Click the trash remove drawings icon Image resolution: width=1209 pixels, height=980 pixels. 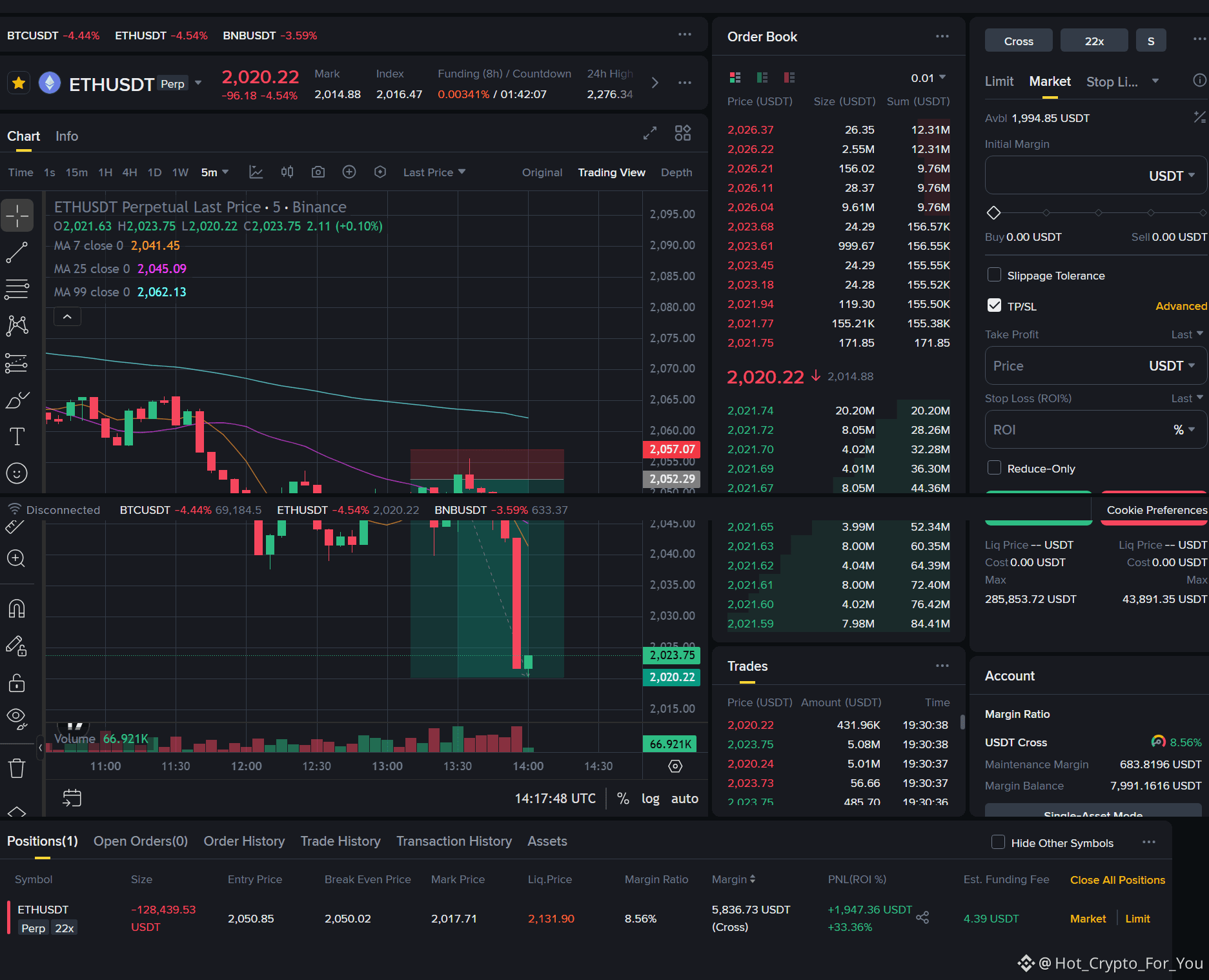[17, 768]
